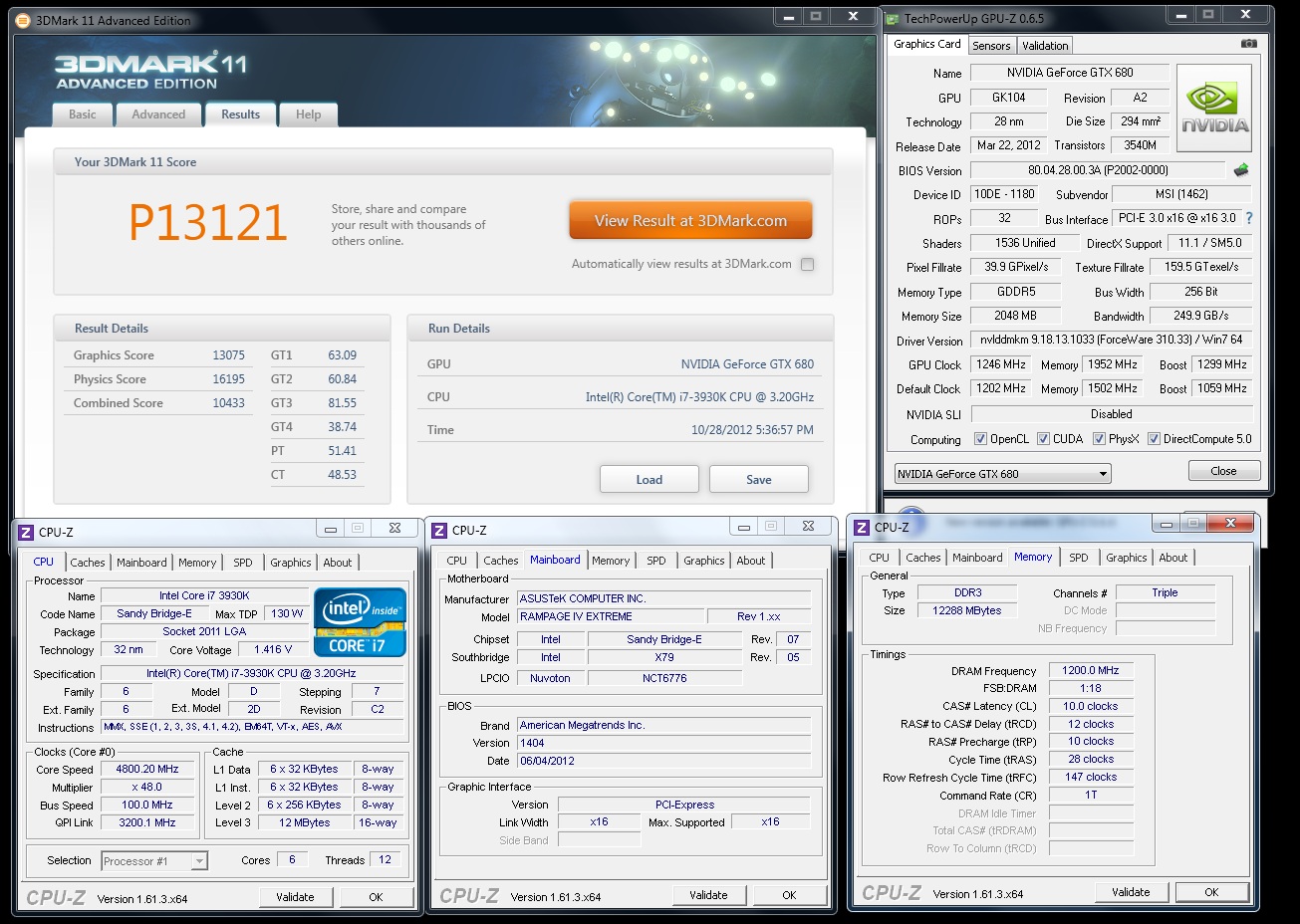Click the Graphics Score value 13075

click(x=228, y=355)
